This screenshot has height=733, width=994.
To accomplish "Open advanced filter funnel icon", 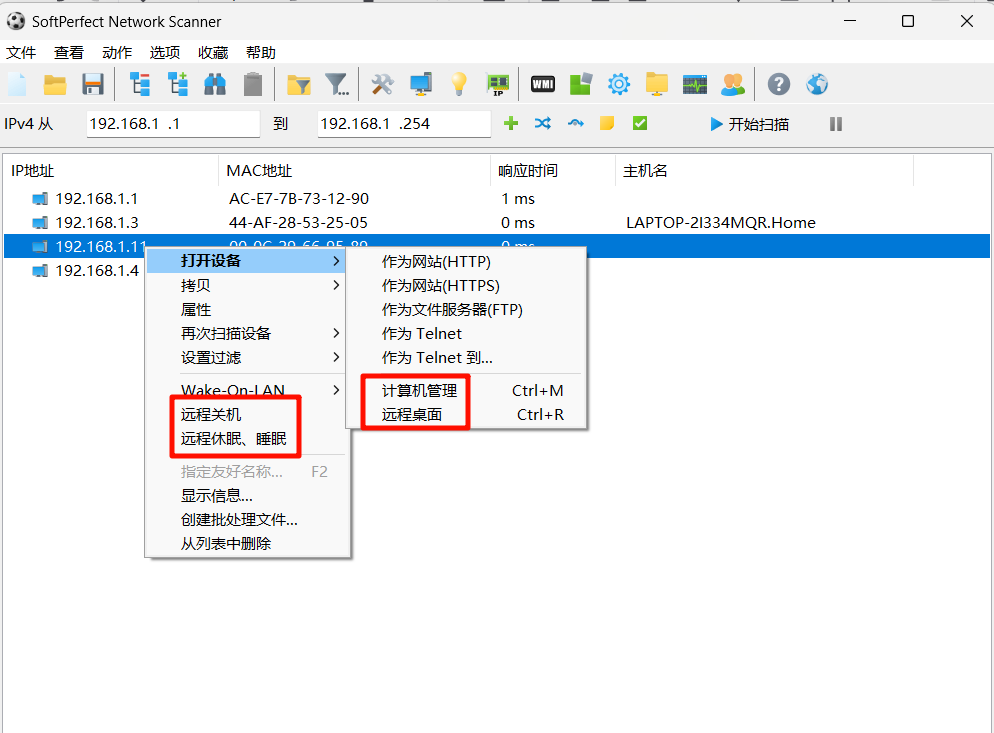I will tap(337, 84).
